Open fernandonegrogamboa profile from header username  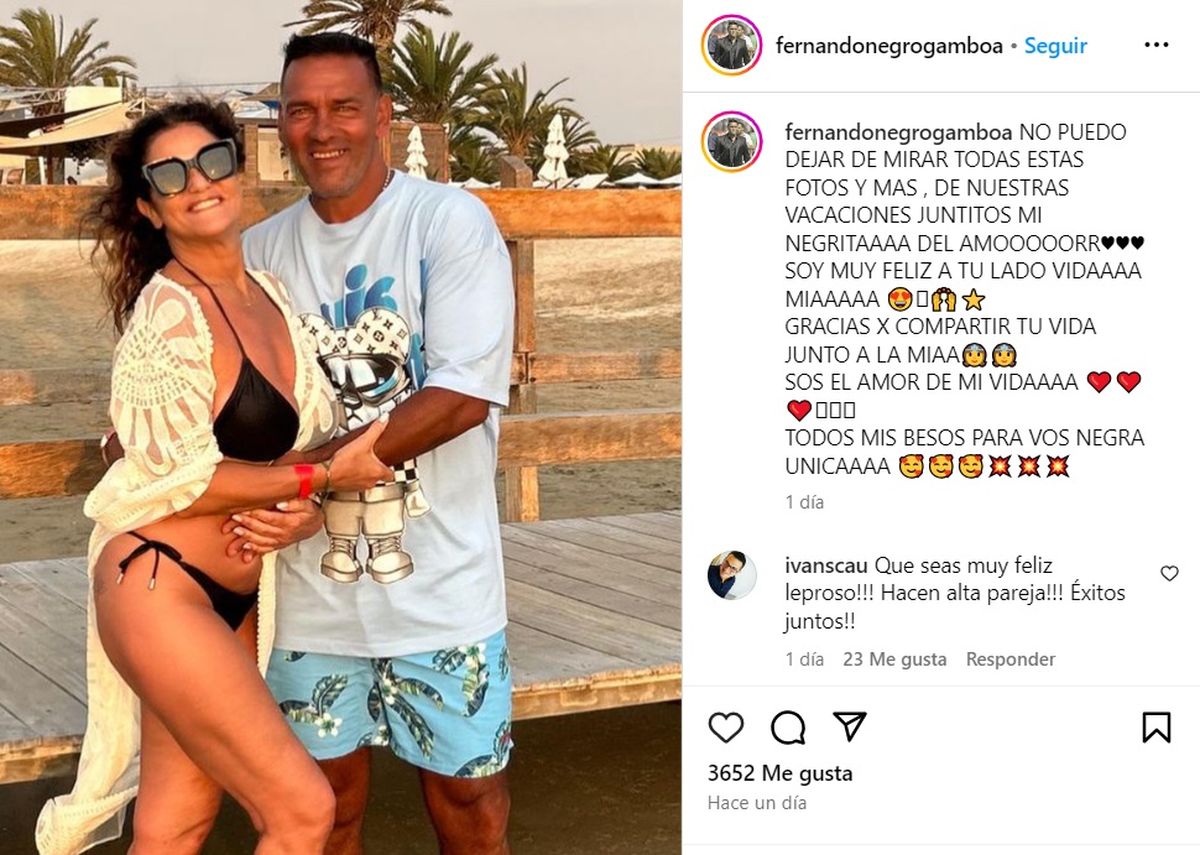point(889,46)
